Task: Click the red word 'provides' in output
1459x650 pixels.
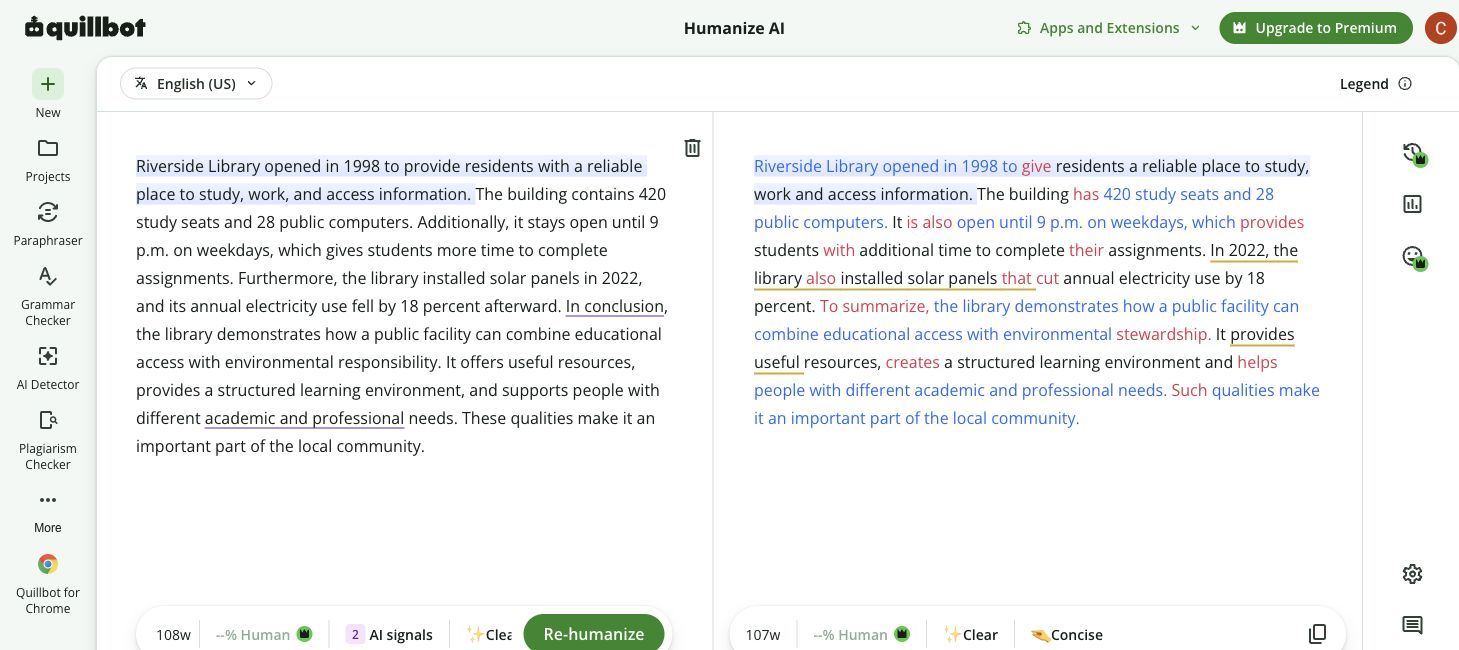Action: coord(1272,222)
